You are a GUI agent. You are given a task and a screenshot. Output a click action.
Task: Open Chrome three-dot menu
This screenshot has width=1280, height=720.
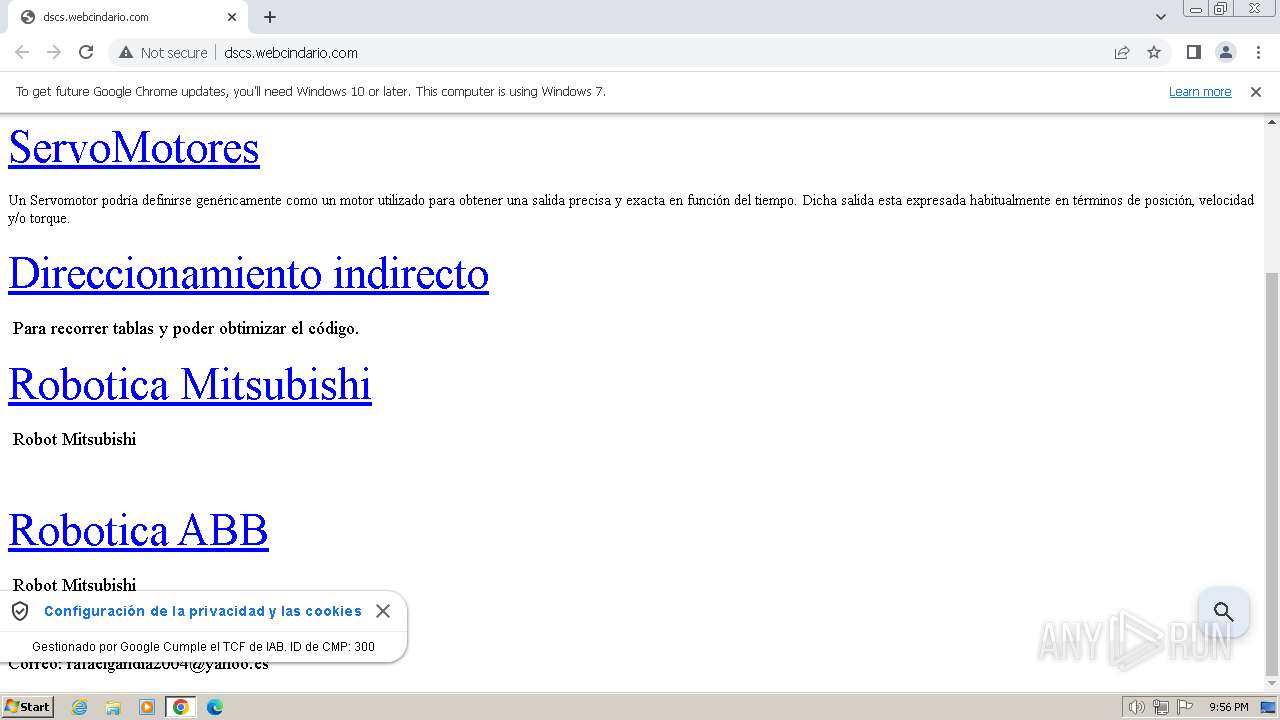click(x=1258, y=52)
